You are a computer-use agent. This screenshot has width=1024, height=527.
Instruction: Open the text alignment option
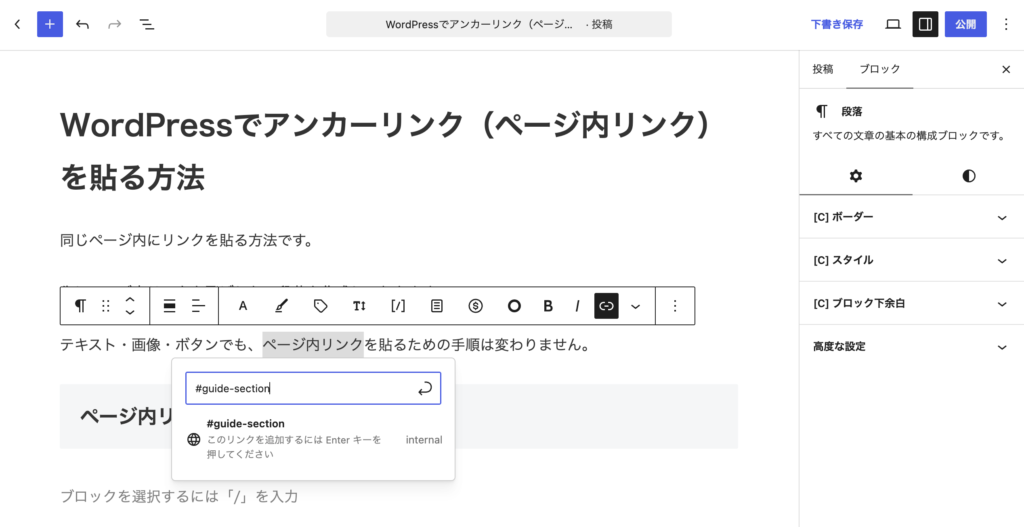(199, 306)
